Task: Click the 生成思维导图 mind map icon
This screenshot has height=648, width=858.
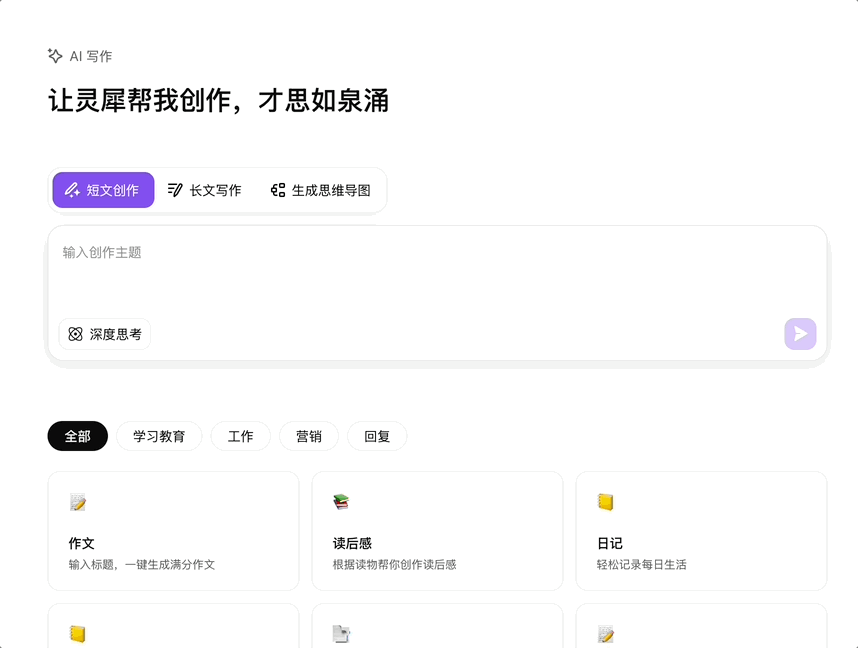Action: 278,190
